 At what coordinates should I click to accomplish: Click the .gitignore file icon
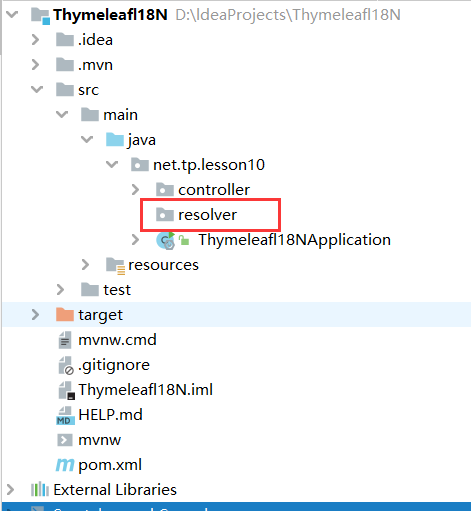66,366
